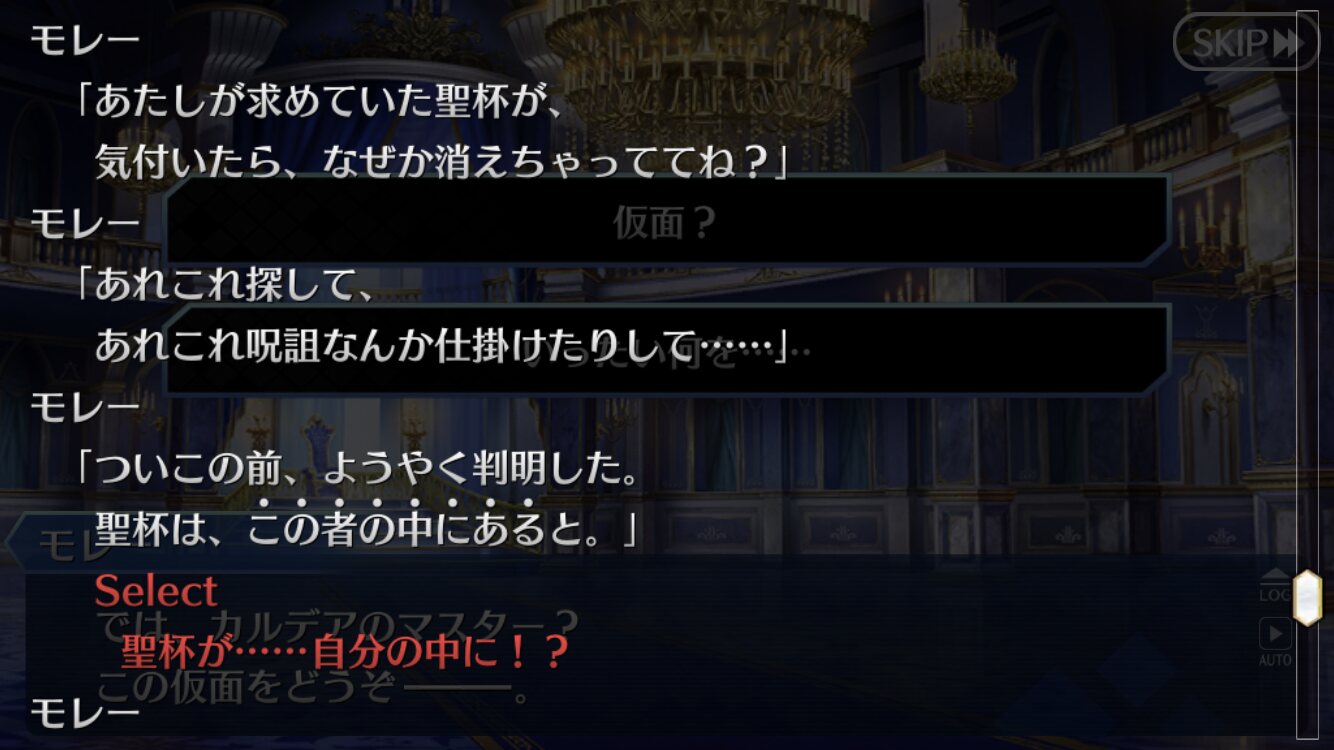Choose the 仮面？ dialogue option

(667, 222)
